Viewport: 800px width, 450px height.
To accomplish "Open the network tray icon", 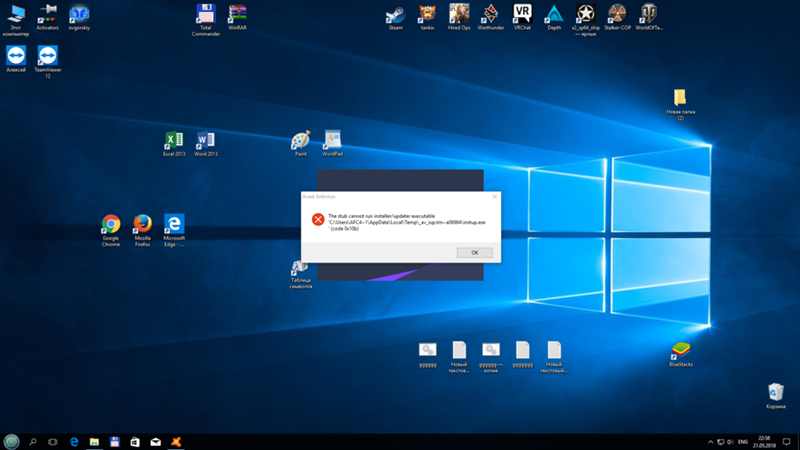I will pos(720,442).
